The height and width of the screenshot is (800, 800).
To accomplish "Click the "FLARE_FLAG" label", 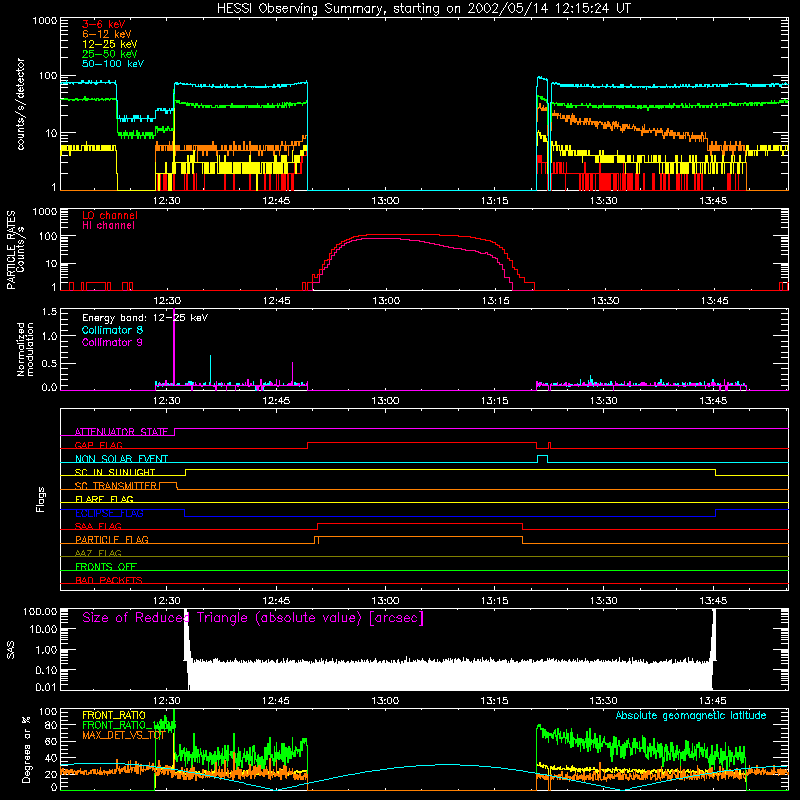I will coord(104,499).
